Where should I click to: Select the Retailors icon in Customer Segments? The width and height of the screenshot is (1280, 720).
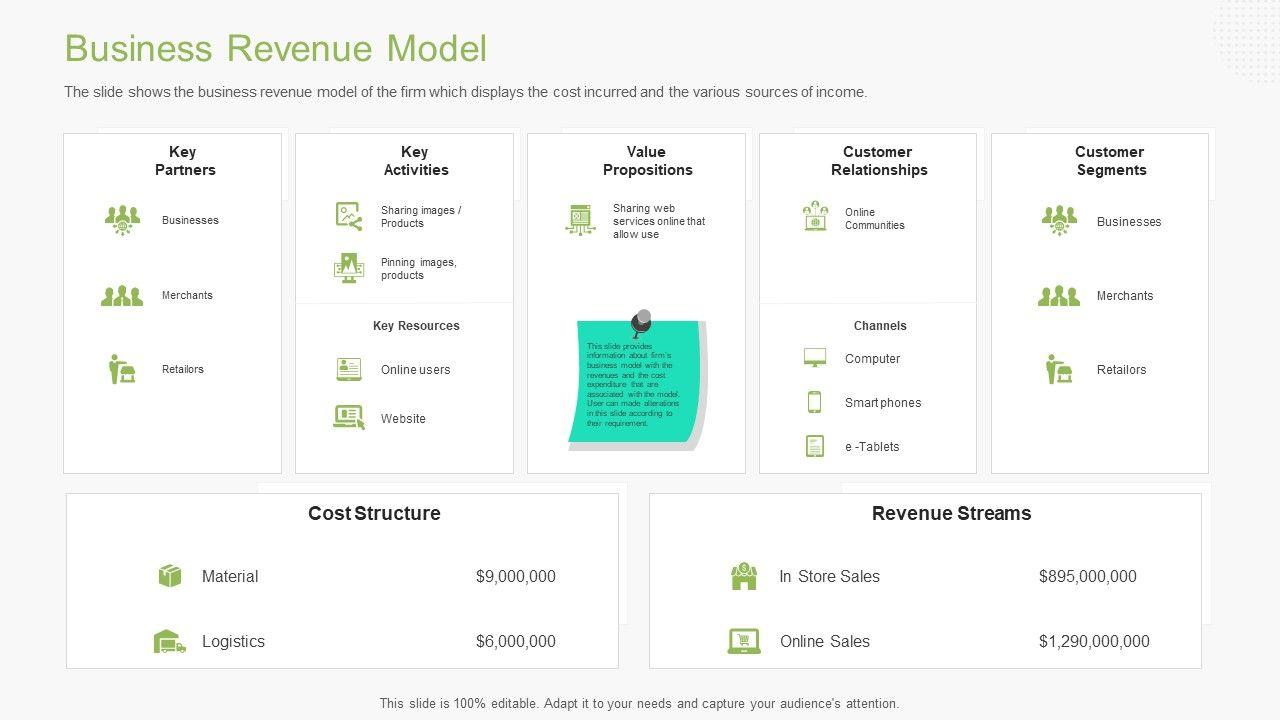(x=1059, y=369)
